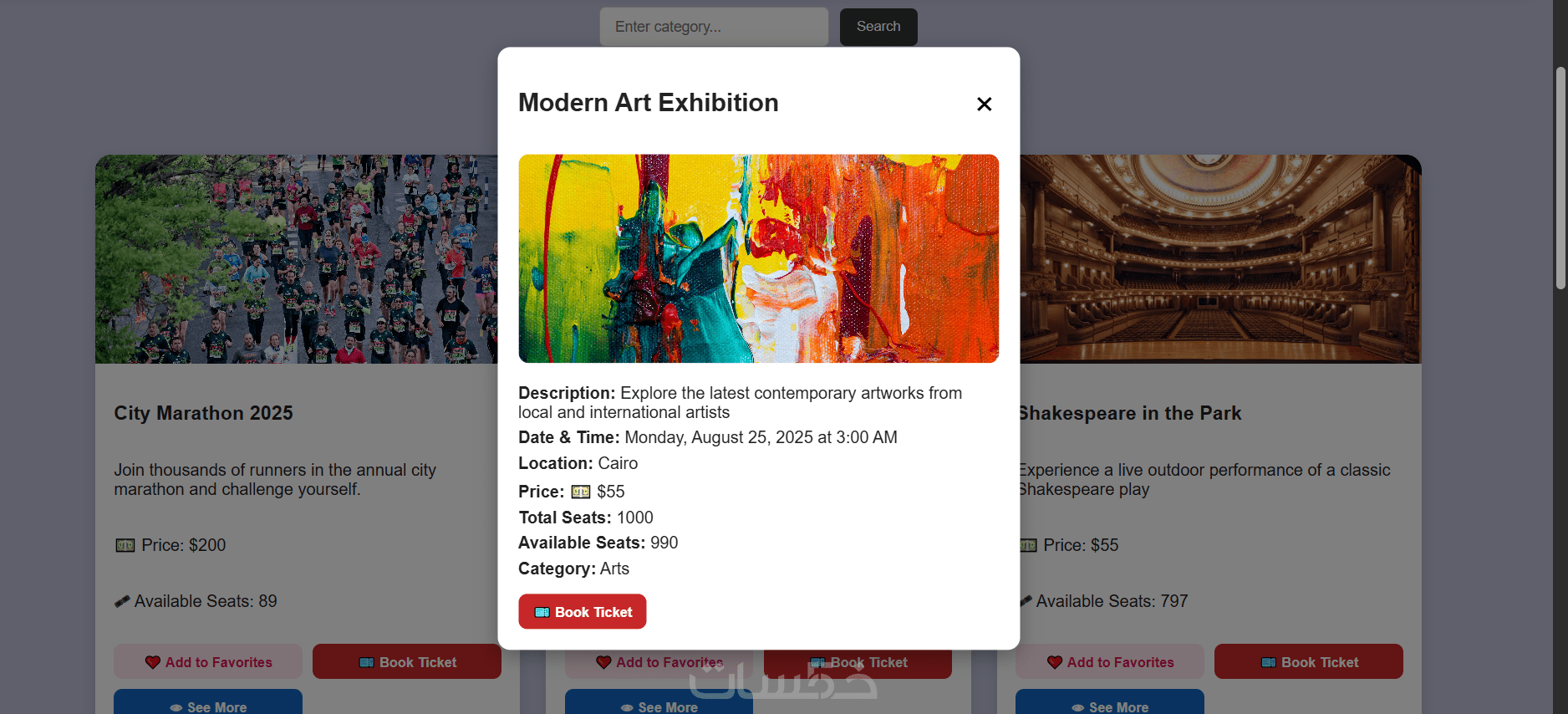This screenshot has height=714, width=1568.
Task: Book Ticket for Shakespeare in the Park
Action: tap(1309, 662)
